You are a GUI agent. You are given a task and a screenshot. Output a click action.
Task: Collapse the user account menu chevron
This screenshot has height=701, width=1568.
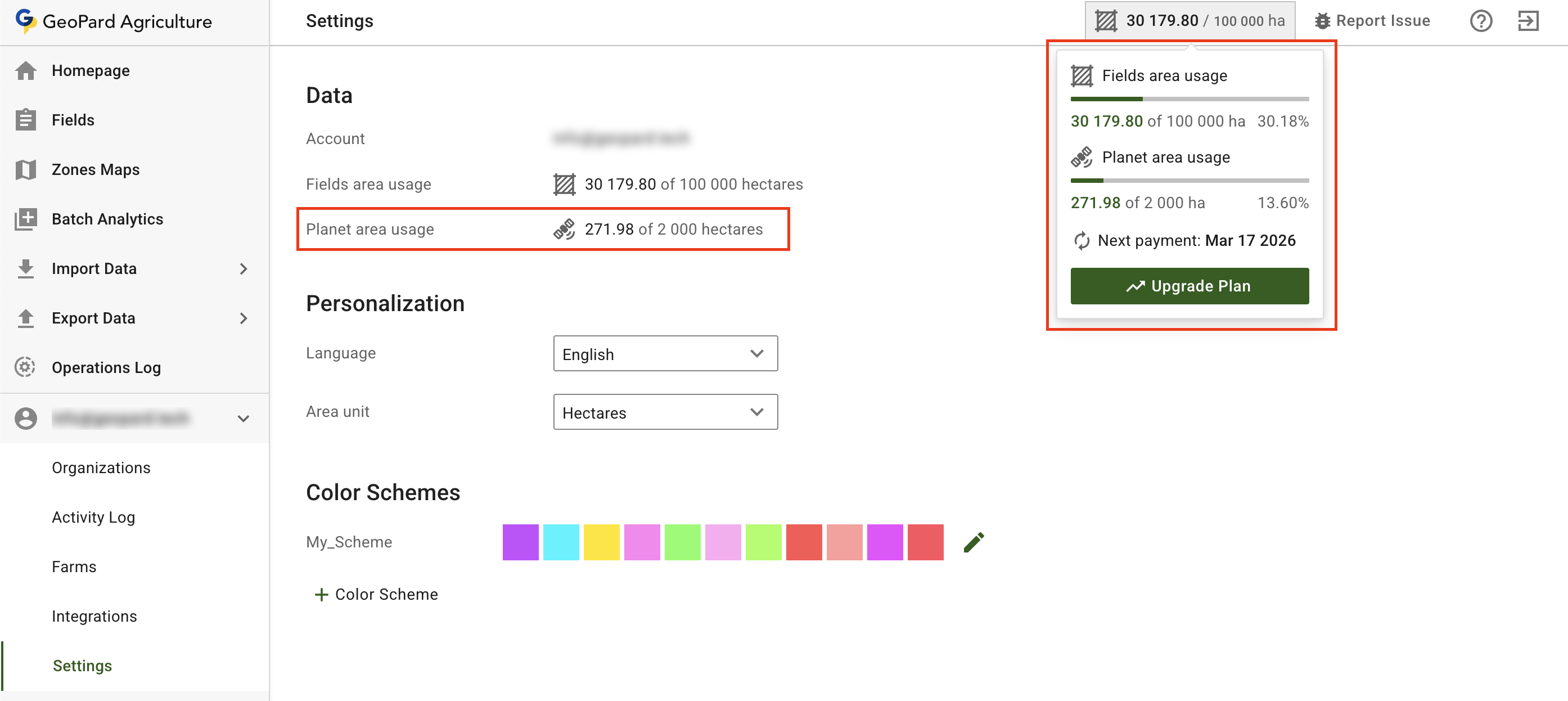tap(244, 419)
